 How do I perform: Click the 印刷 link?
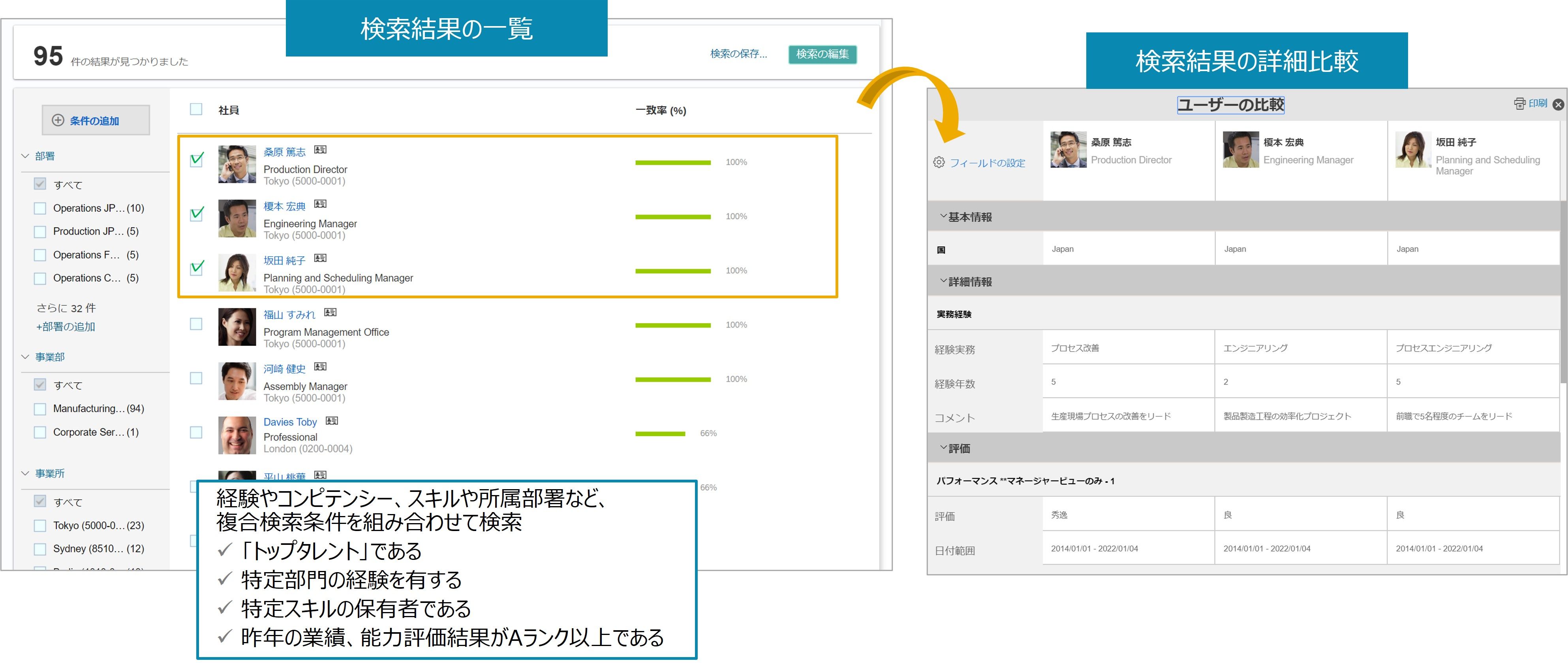(x=1538, y=104)
